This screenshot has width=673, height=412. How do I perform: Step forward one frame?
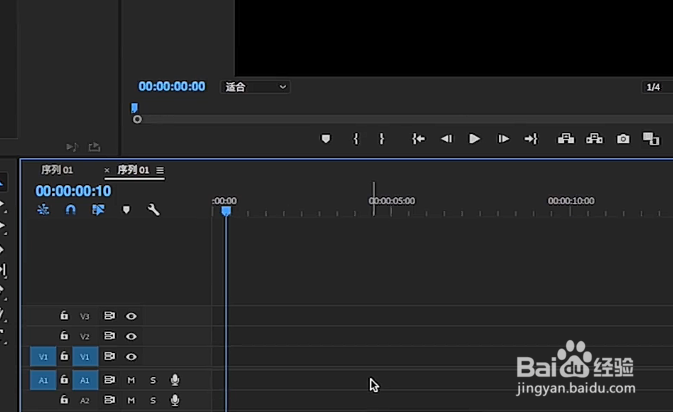point(503,139)
